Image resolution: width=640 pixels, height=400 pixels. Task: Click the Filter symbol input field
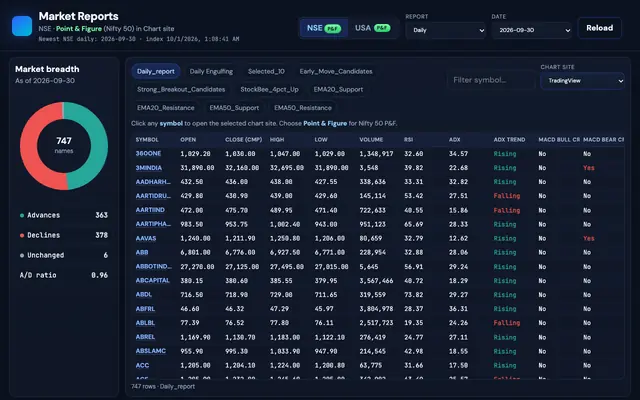pyautogui.click(x=491, y=80)
